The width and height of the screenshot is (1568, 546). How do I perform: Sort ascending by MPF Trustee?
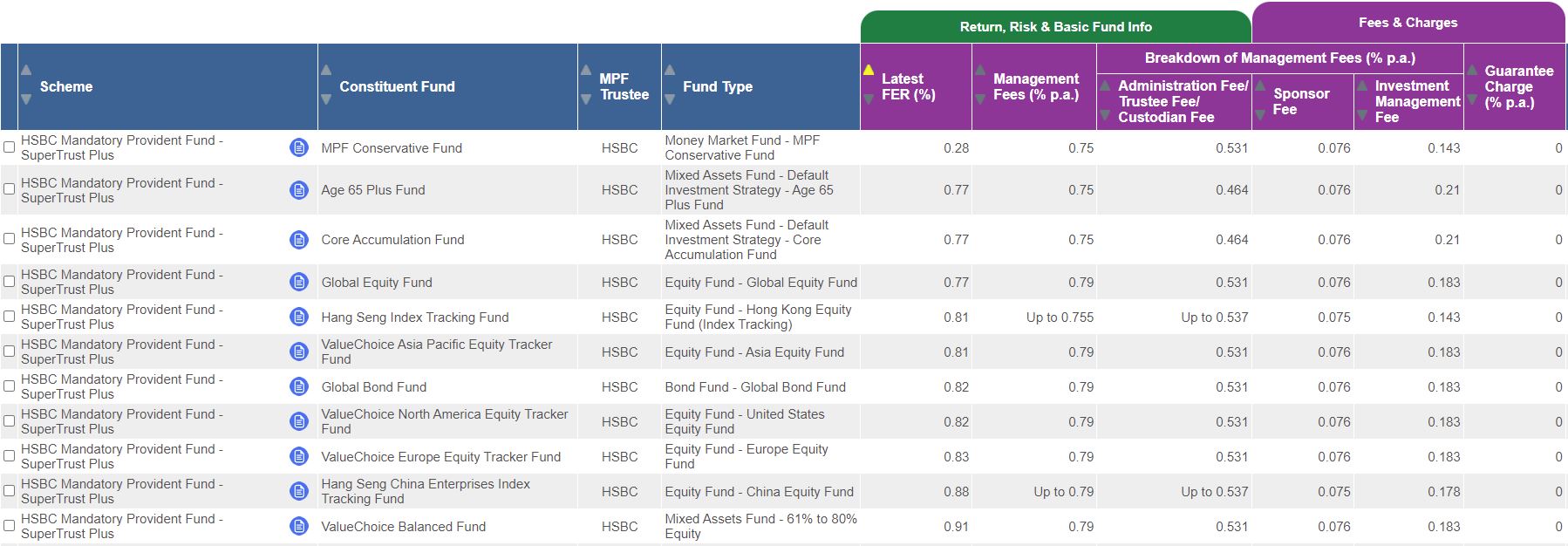[586, 70]
